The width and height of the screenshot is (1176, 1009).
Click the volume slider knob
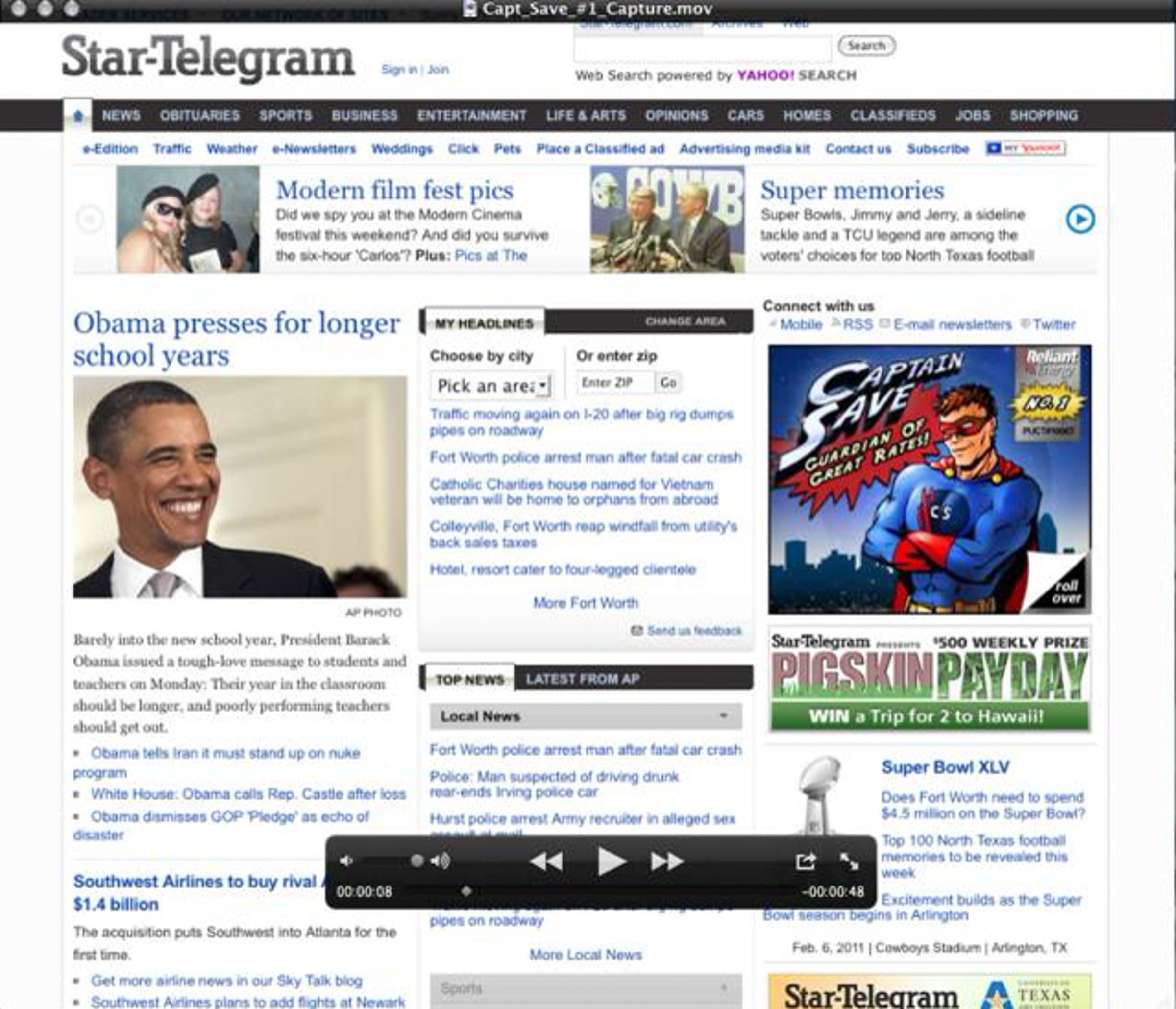click(x=416, y=861)
